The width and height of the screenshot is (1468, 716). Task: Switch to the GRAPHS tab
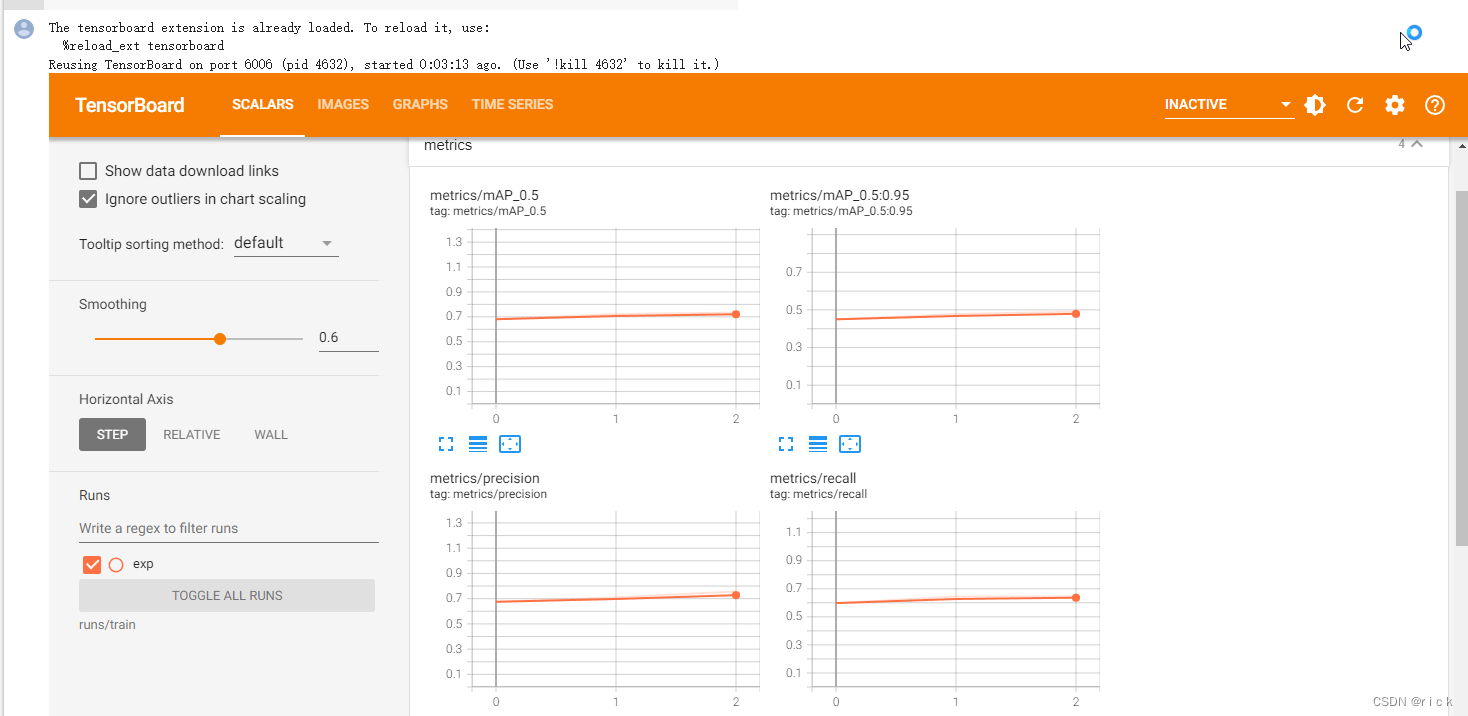[x=420, y=105]
